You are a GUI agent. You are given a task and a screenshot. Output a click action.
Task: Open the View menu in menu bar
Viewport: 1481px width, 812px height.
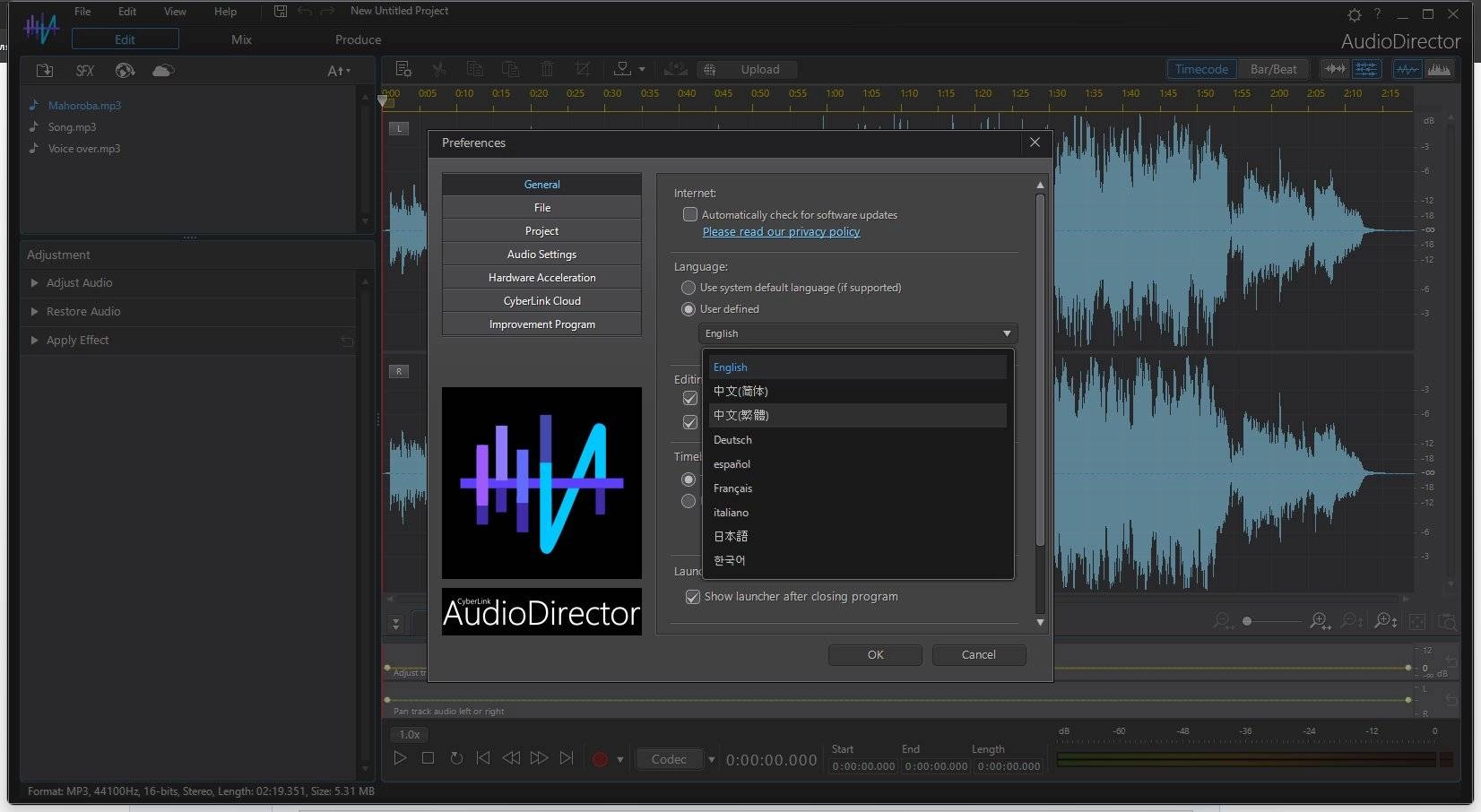pyautogui.click(x=175, y=12)
